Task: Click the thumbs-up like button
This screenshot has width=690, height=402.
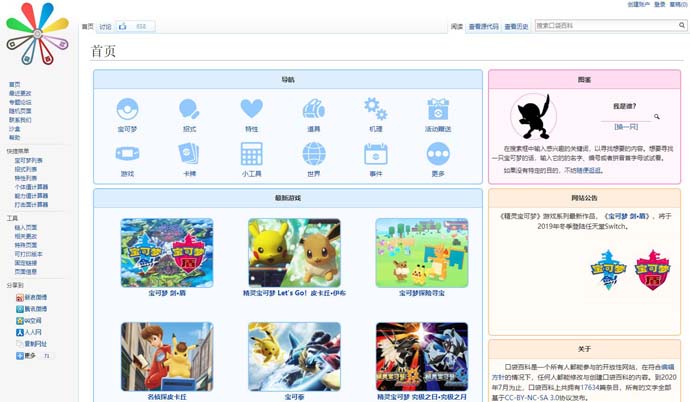Action: click(x=124, y=27)
